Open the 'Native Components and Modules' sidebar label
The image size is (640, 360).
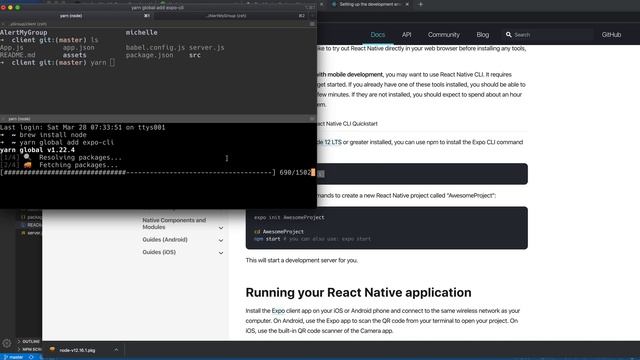[x=174, y=224]
